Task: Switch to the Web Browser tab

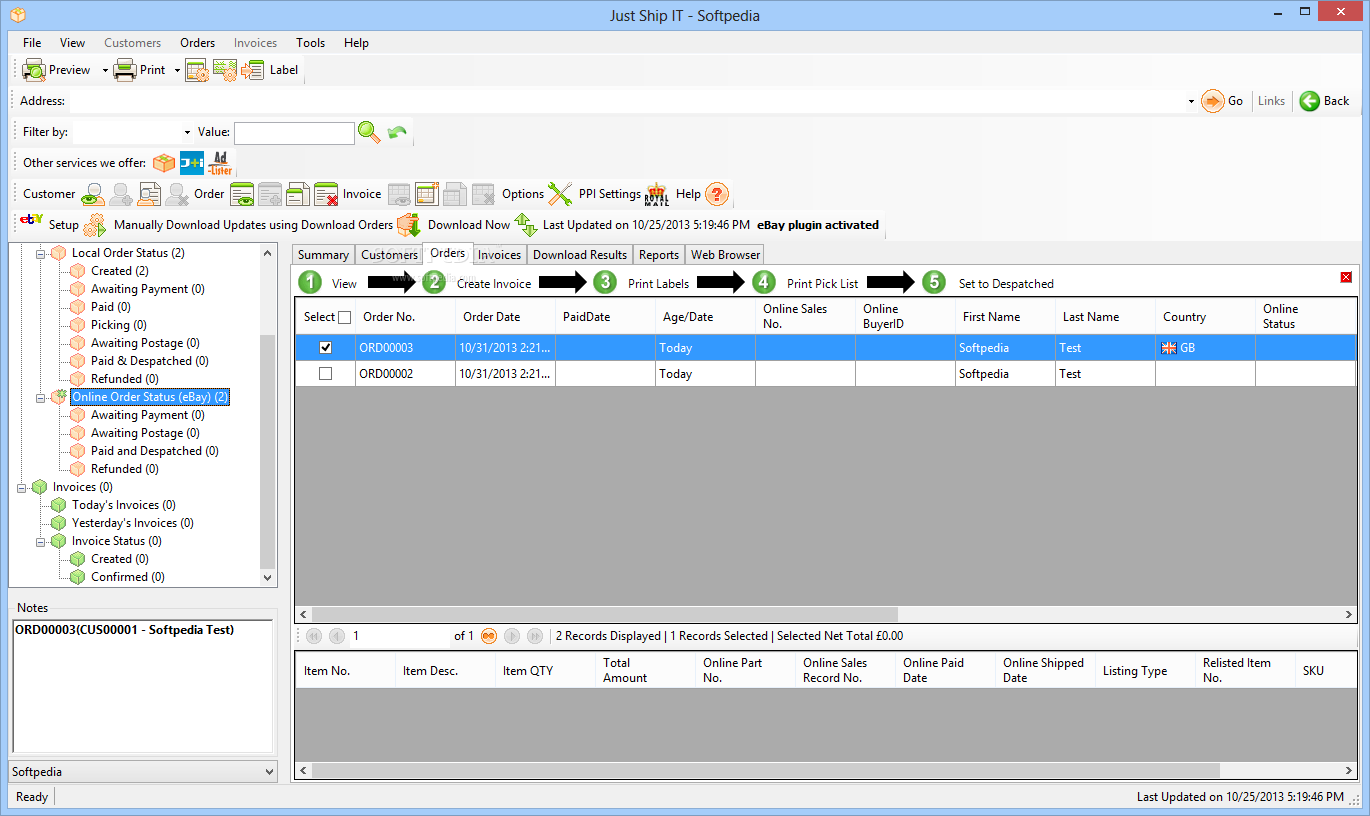Action: 726,255
